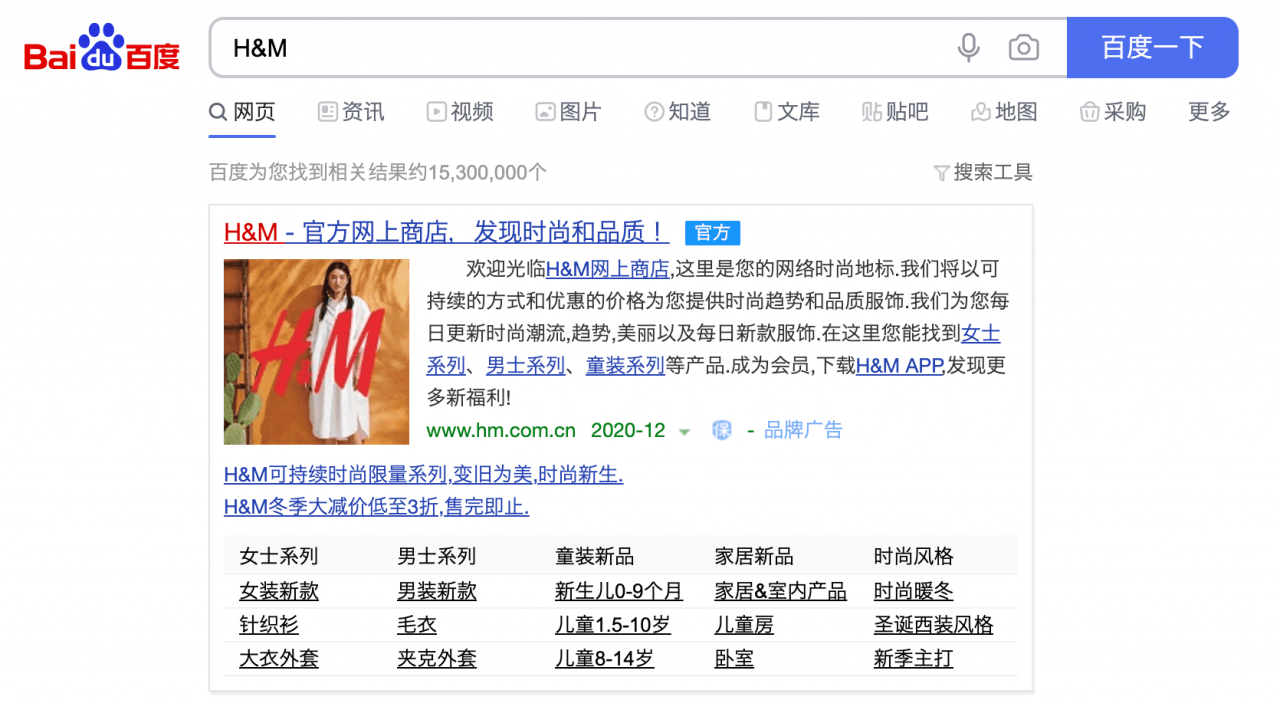The width and height of the screenshot is (1280, 710).
Task: Click the 童装新品 column header
Action: coord(595,556)
